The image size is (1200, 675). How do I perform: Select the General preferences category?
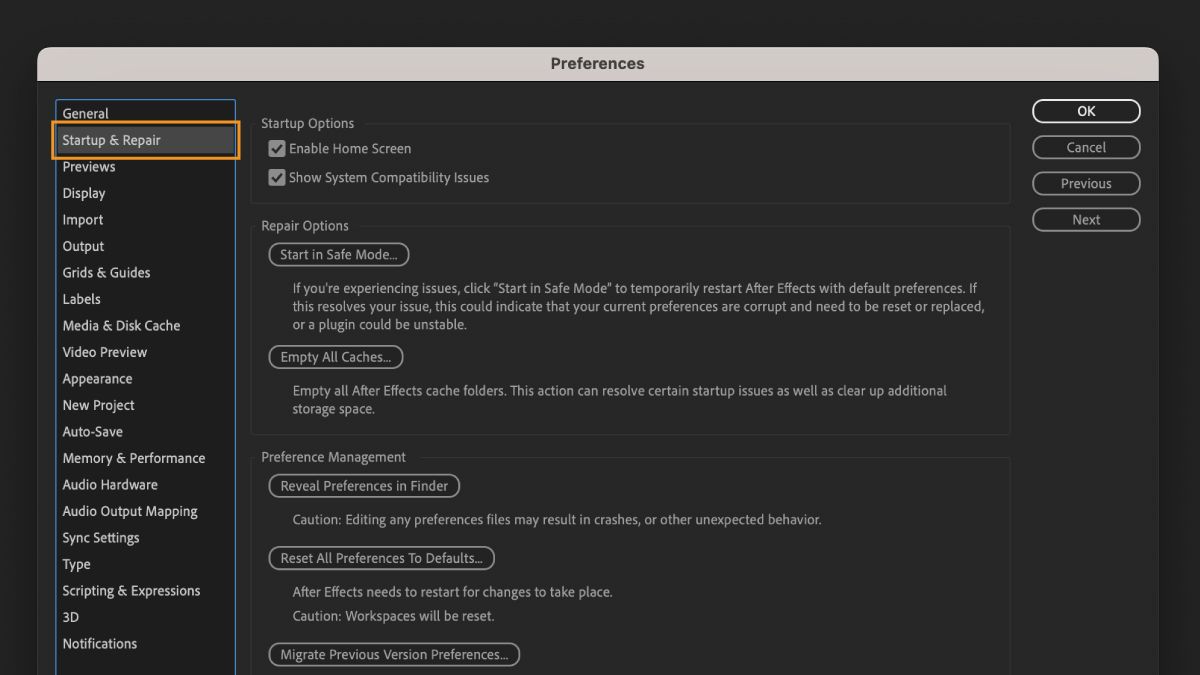pos(85,113)
